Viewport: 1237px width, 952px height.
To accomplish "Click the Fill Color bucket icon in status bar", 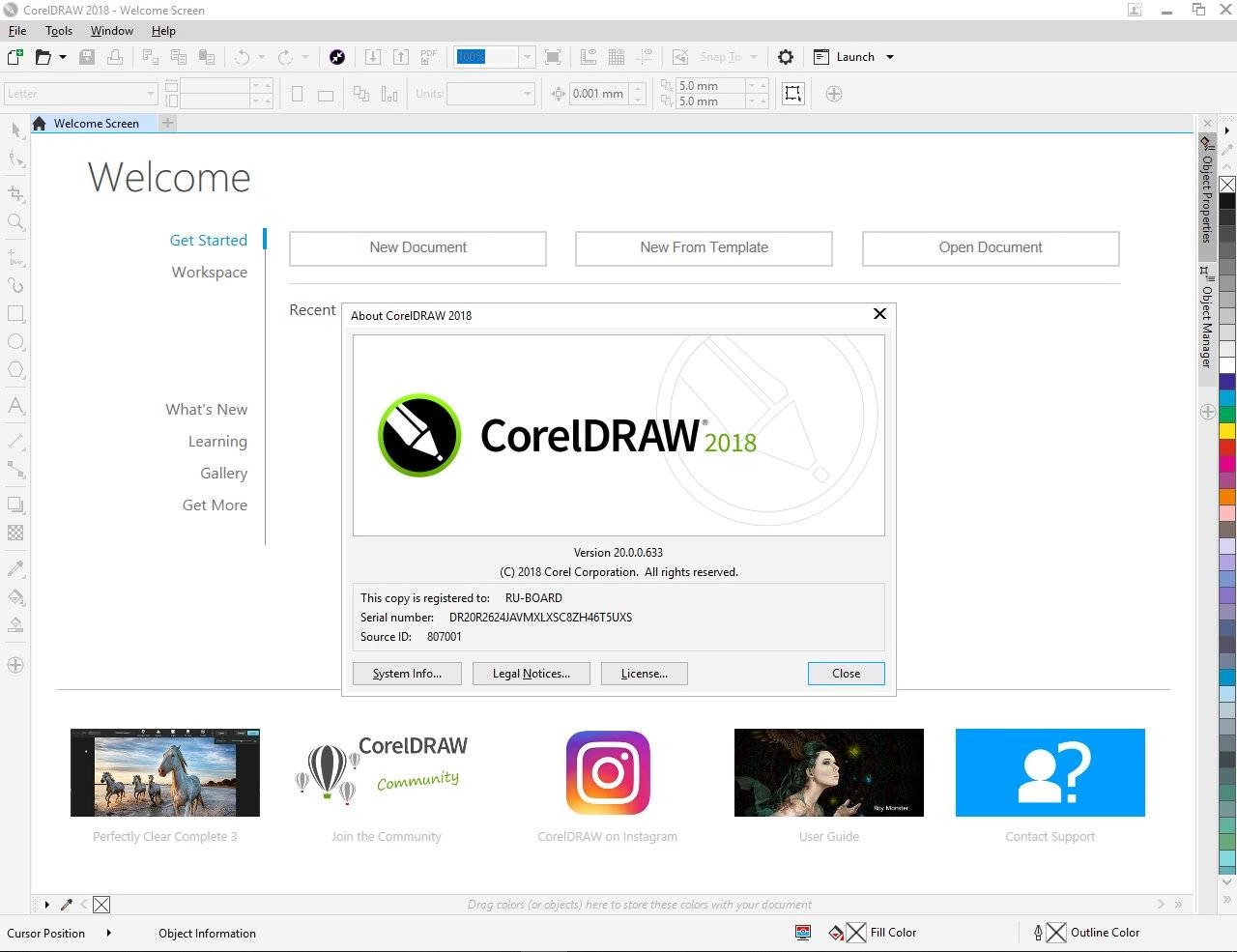I will click(837, 933).
